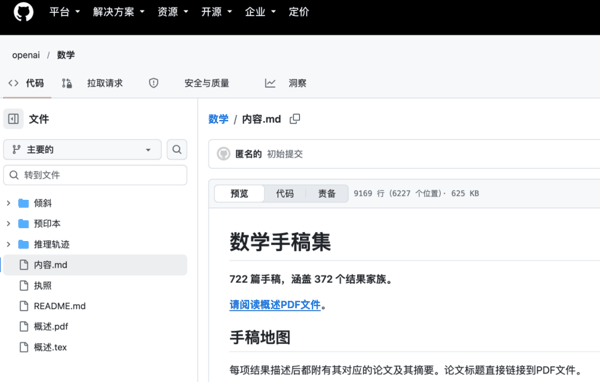Screen dimensions: 600x382
Task: Expand the 推理轨迹 folder chevron
Action: pos(8,244)
